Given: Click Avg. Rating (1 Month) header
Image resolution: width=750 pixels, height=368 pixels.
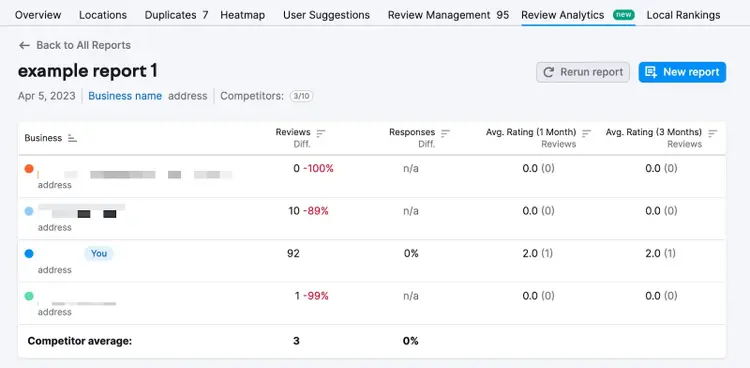Looking at the screenshot, I should coord(531,132).
